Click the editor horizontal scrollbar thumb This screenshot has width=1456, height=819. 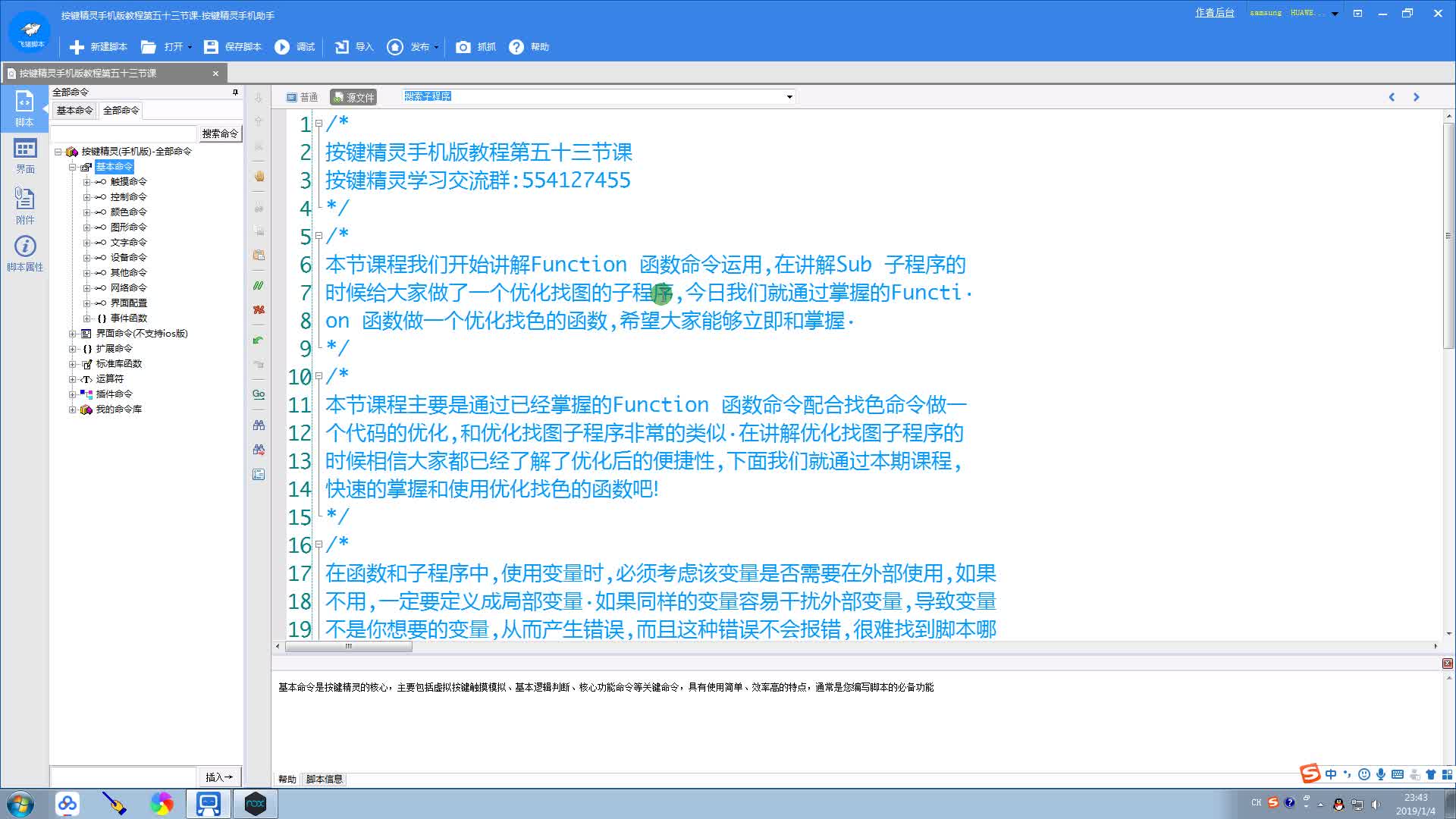348,647
